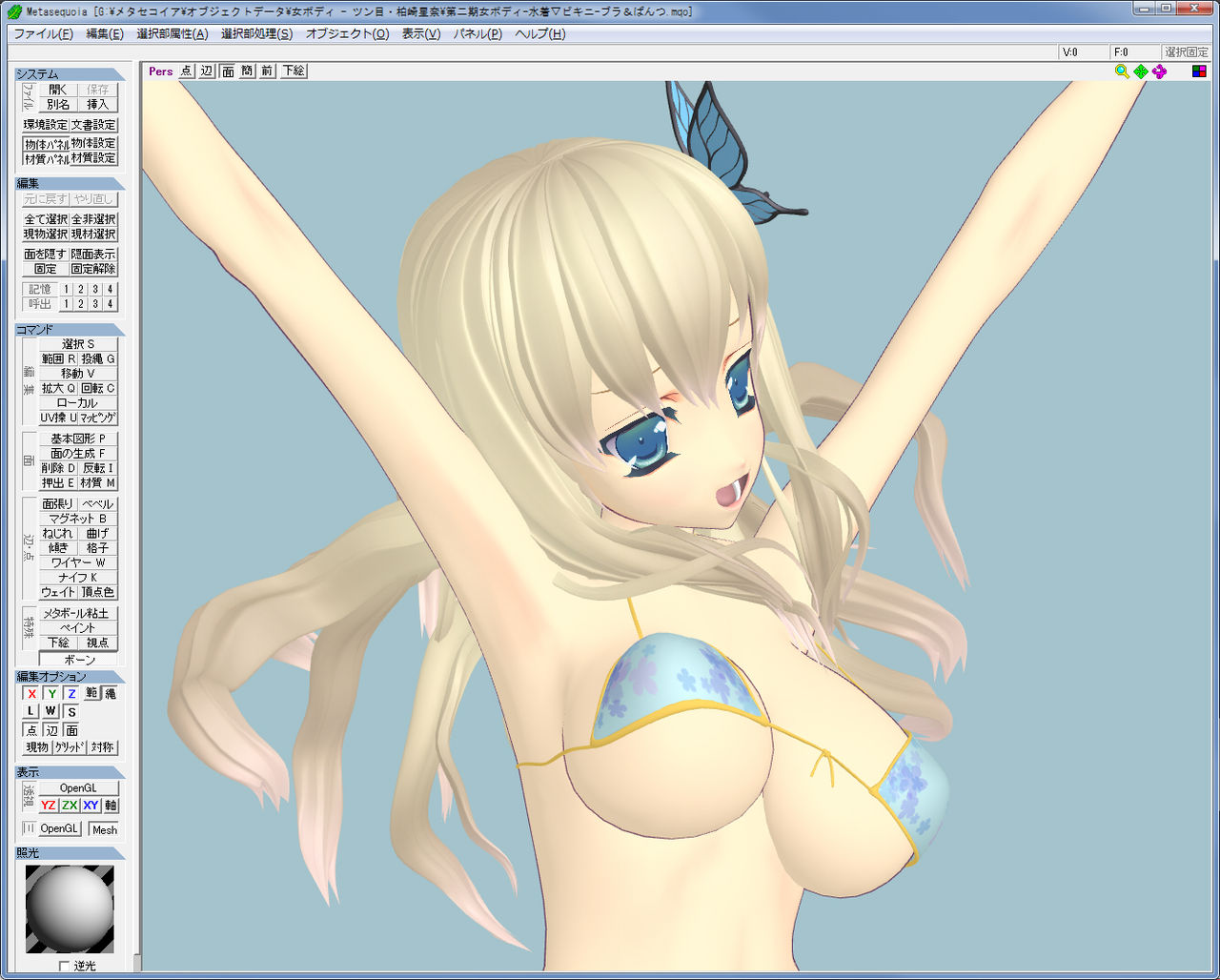Collapse the 照光 section header
Image resolution: width=1220 pixels, height=980 pixels.
(x=71, y=853)
